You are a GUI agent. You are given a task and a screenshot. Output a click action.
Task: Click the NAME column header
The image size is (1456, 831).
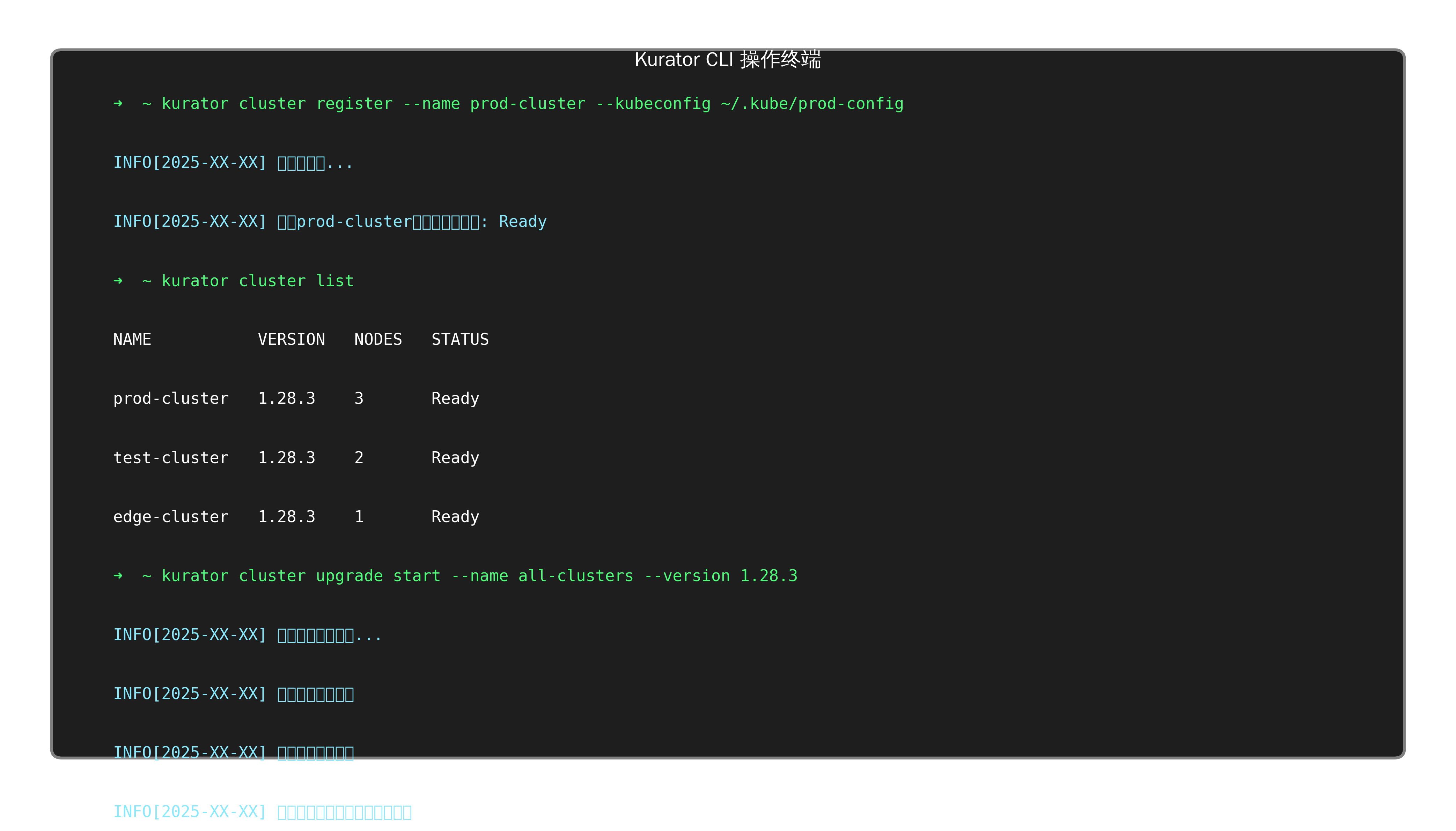132,340
